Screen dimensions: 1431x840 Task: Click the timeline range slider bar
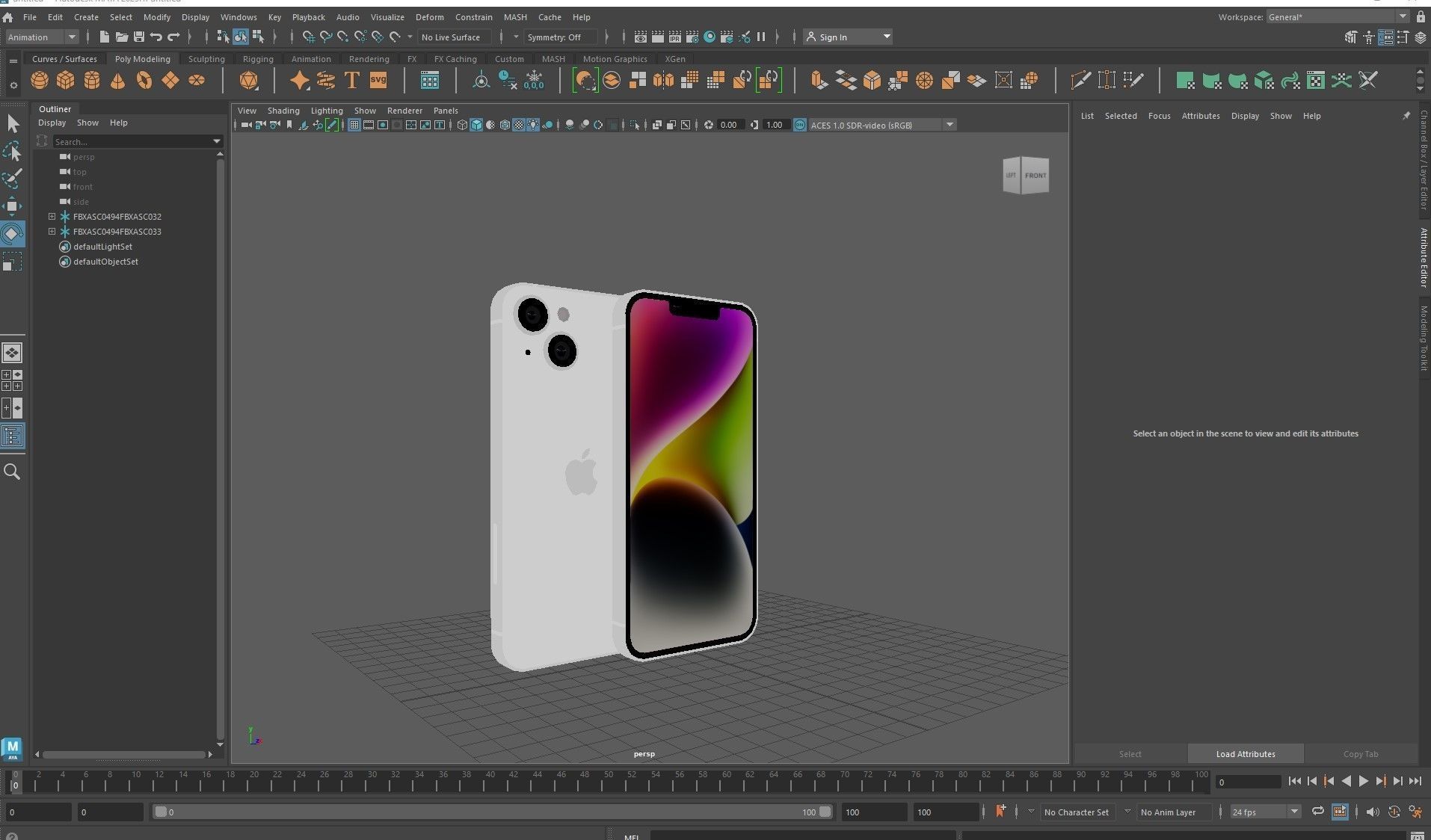point(492,812)
